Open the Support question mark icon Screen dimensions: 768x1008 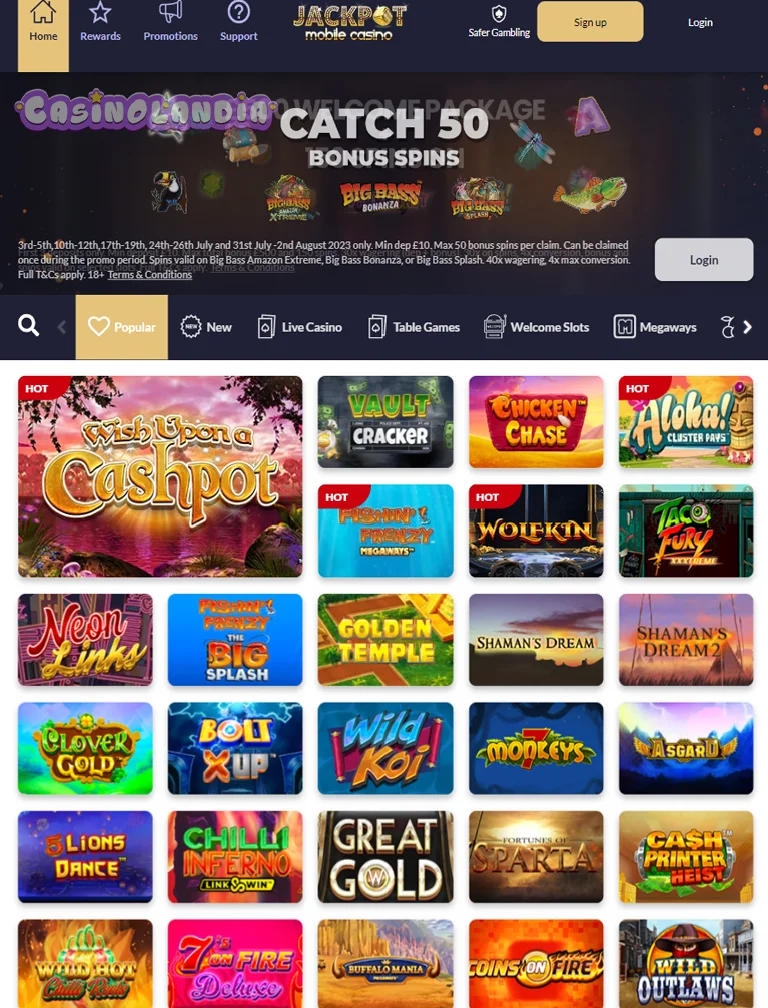coord(238,12)
